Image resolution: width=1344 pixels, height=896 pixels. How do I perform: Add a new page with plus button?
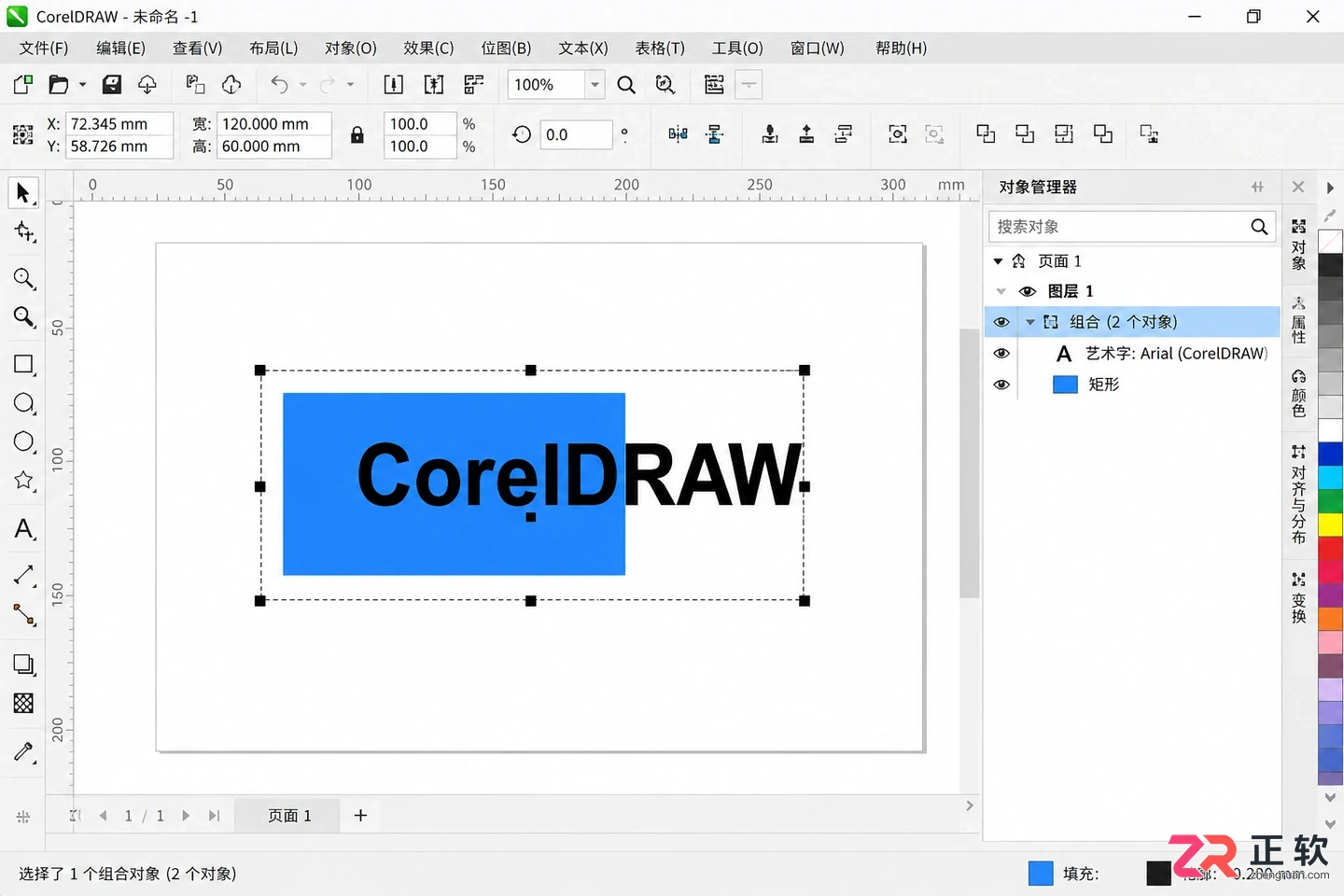pos(360,816)
